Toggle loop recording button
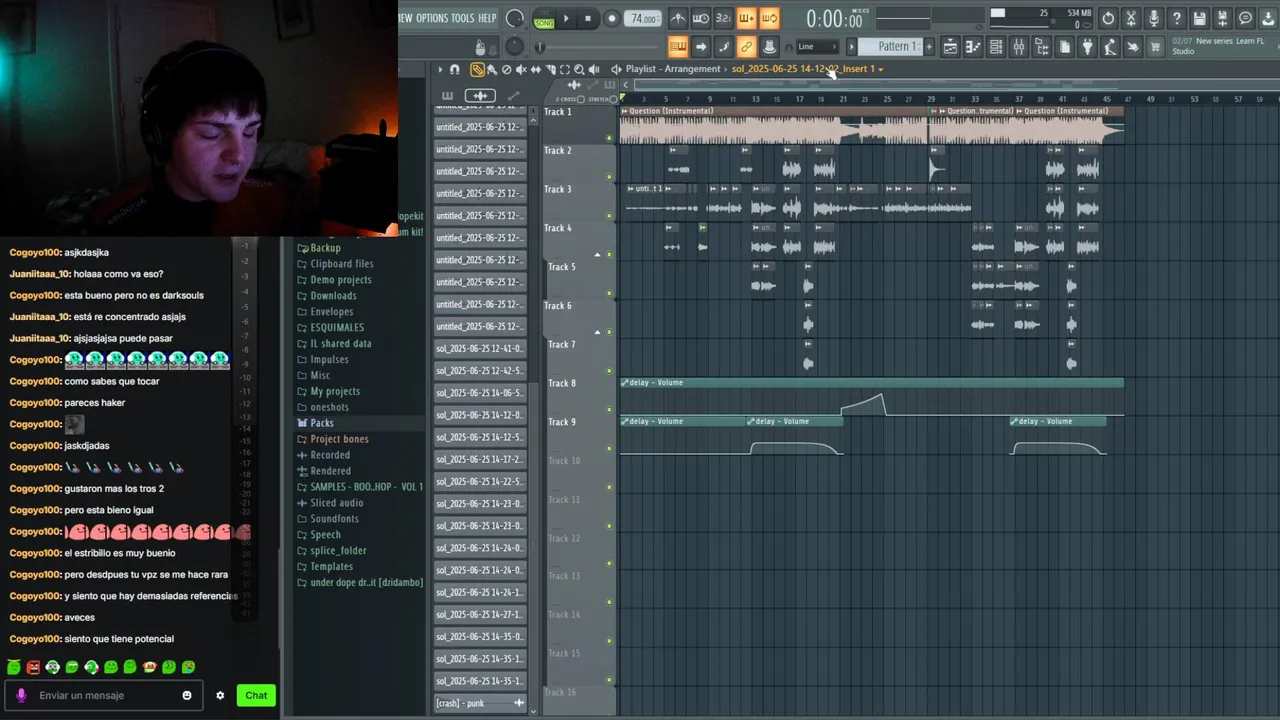The height and width of the screenshot is (720, 1280). 769,18
